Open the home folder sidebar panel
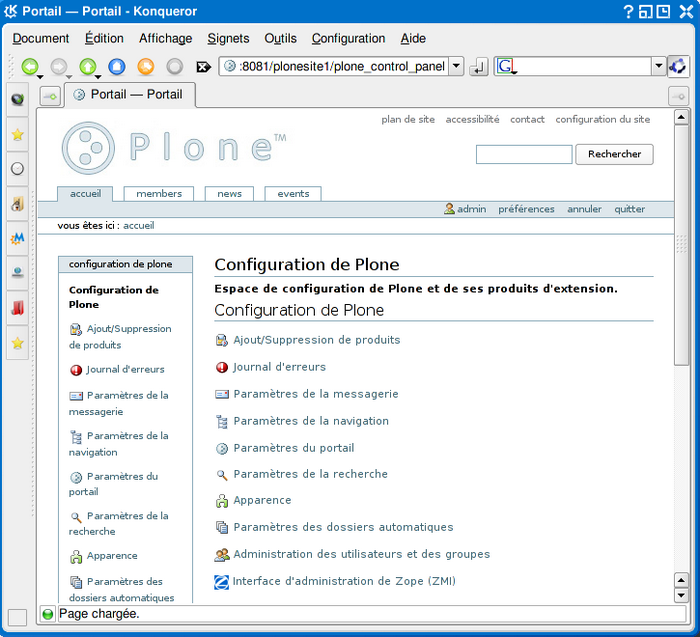Image resolution: width=700 pixels, height=637 pixels. (x=17, y=204)
